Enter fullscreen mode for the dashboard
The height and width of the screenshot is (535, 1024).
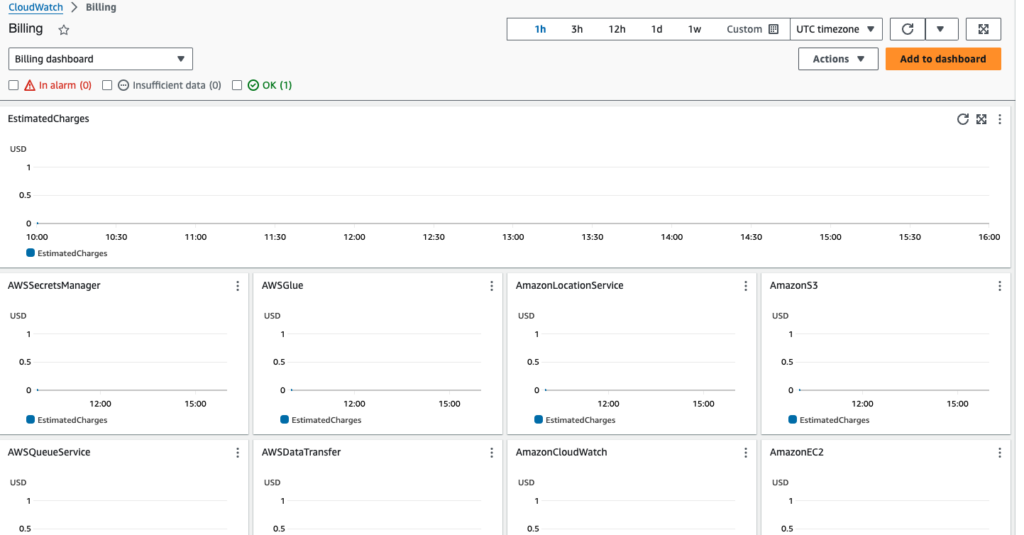(x=983, y=29)
